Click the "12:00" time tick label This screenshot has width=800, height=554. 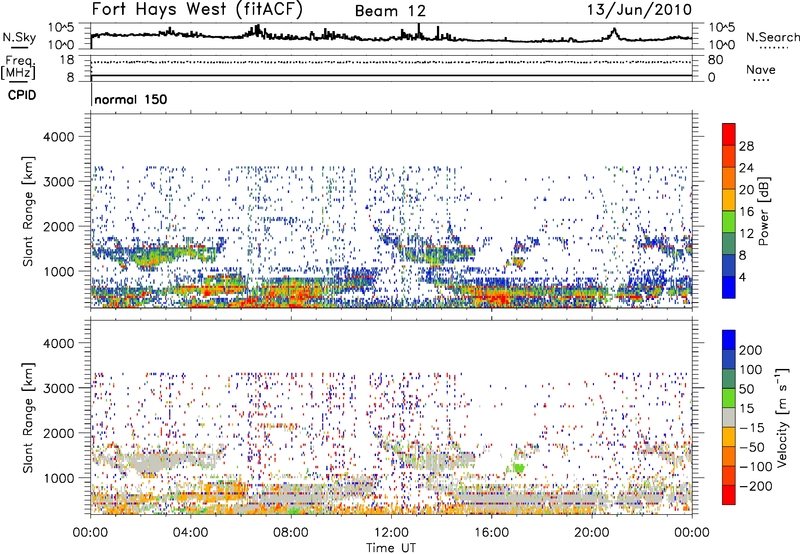391,533
